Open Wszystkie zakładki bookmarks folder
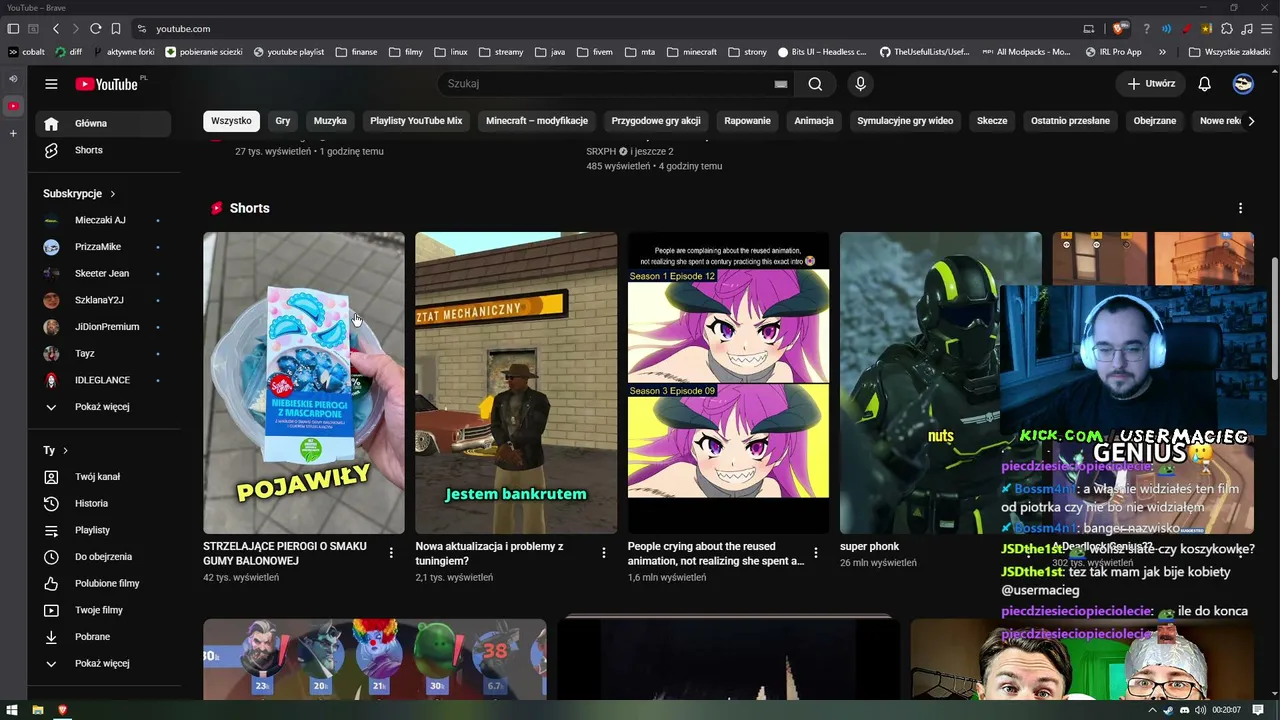 (1229, 52)
